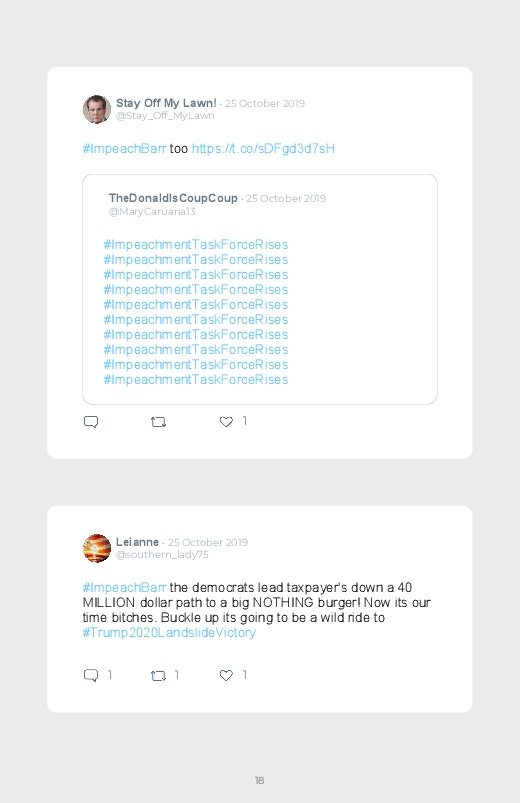Click @southern_lady75 handle
Screen dimensions: 520x803
pos(162,555)
